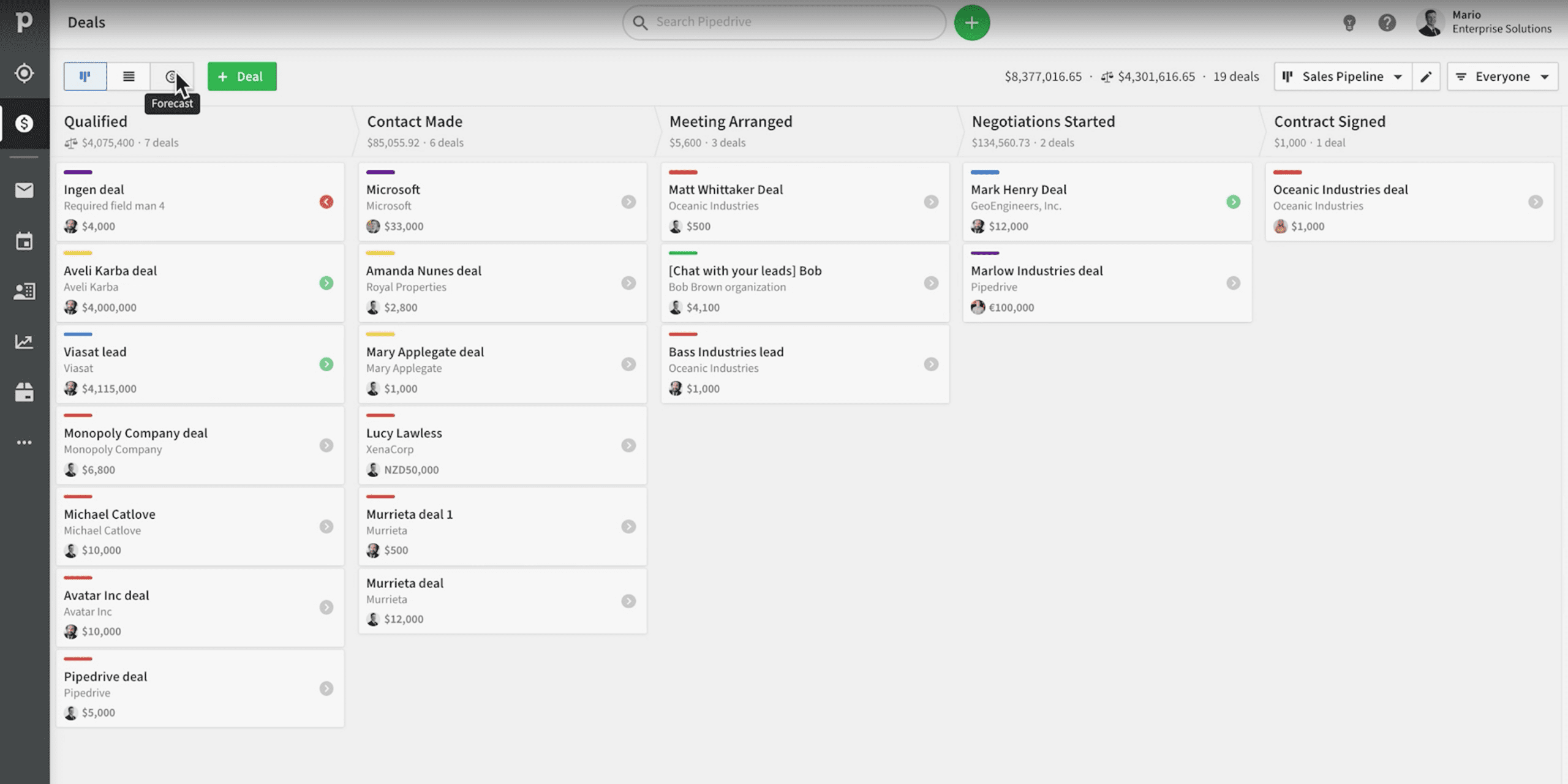Open the help question mark icon

(x=1387, y=23)
